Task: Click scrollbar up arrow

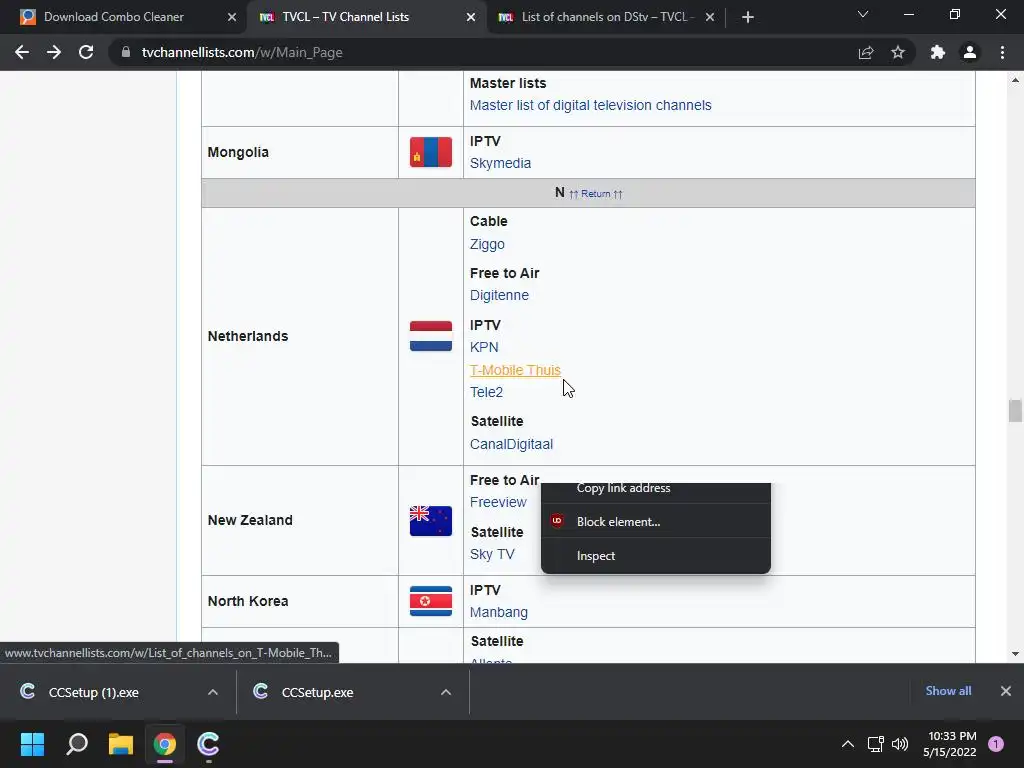Action: pos(1015,80)
